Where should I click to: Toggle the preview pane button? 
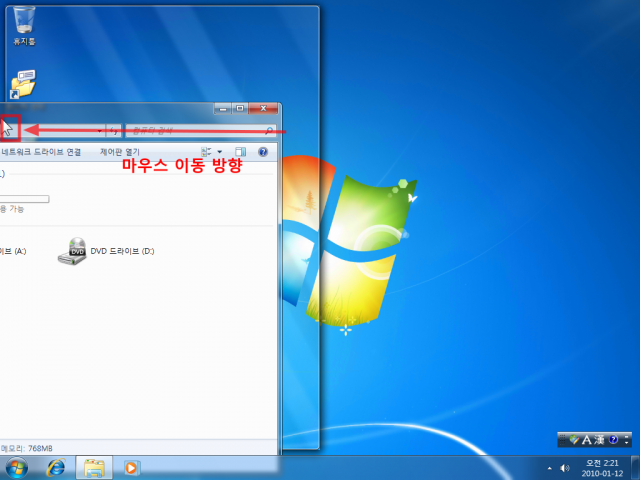(x=240, y=152)
